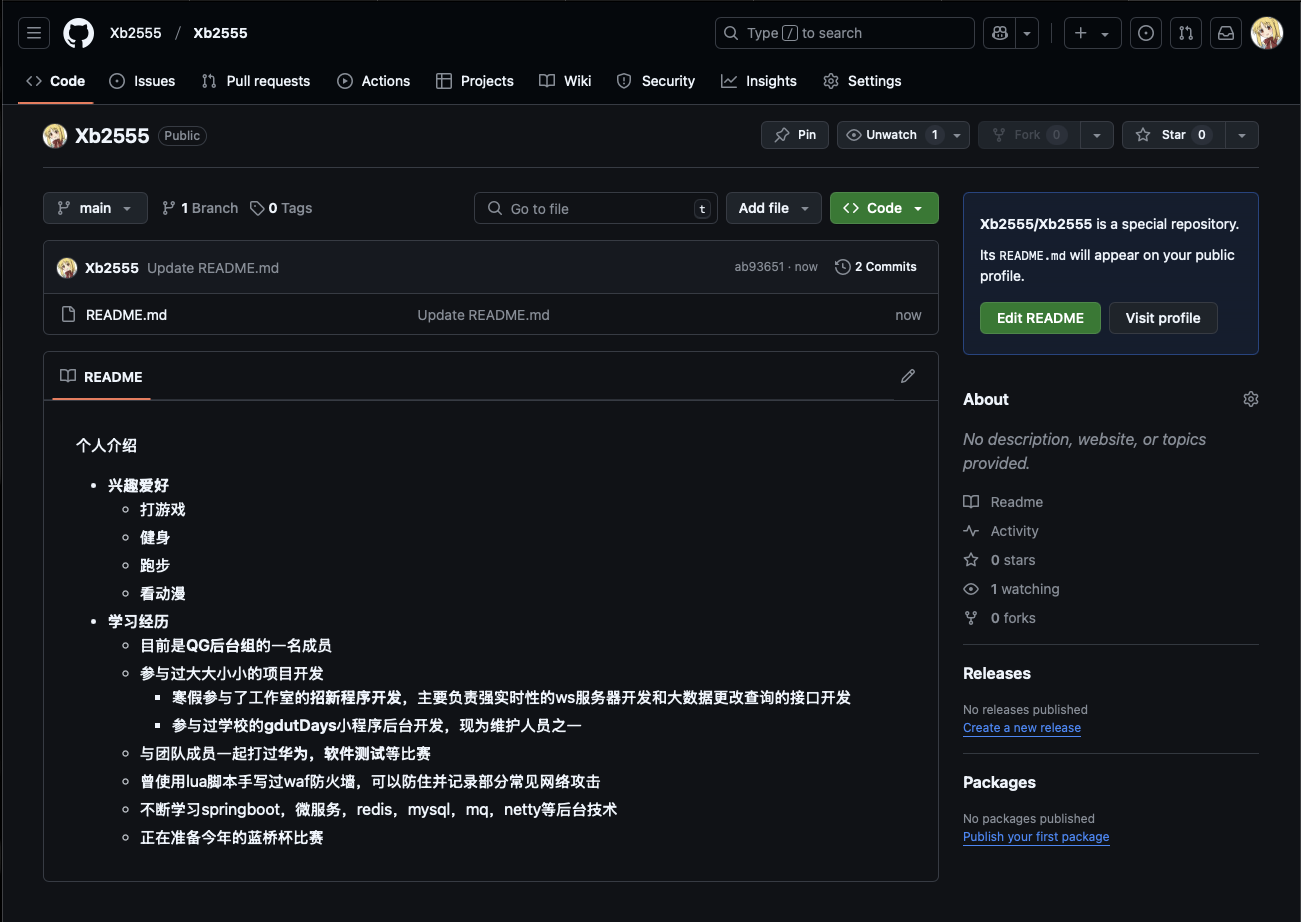
Task: Click Publish your first package link
Action: pyautogui.click(x=1036, y=837)
